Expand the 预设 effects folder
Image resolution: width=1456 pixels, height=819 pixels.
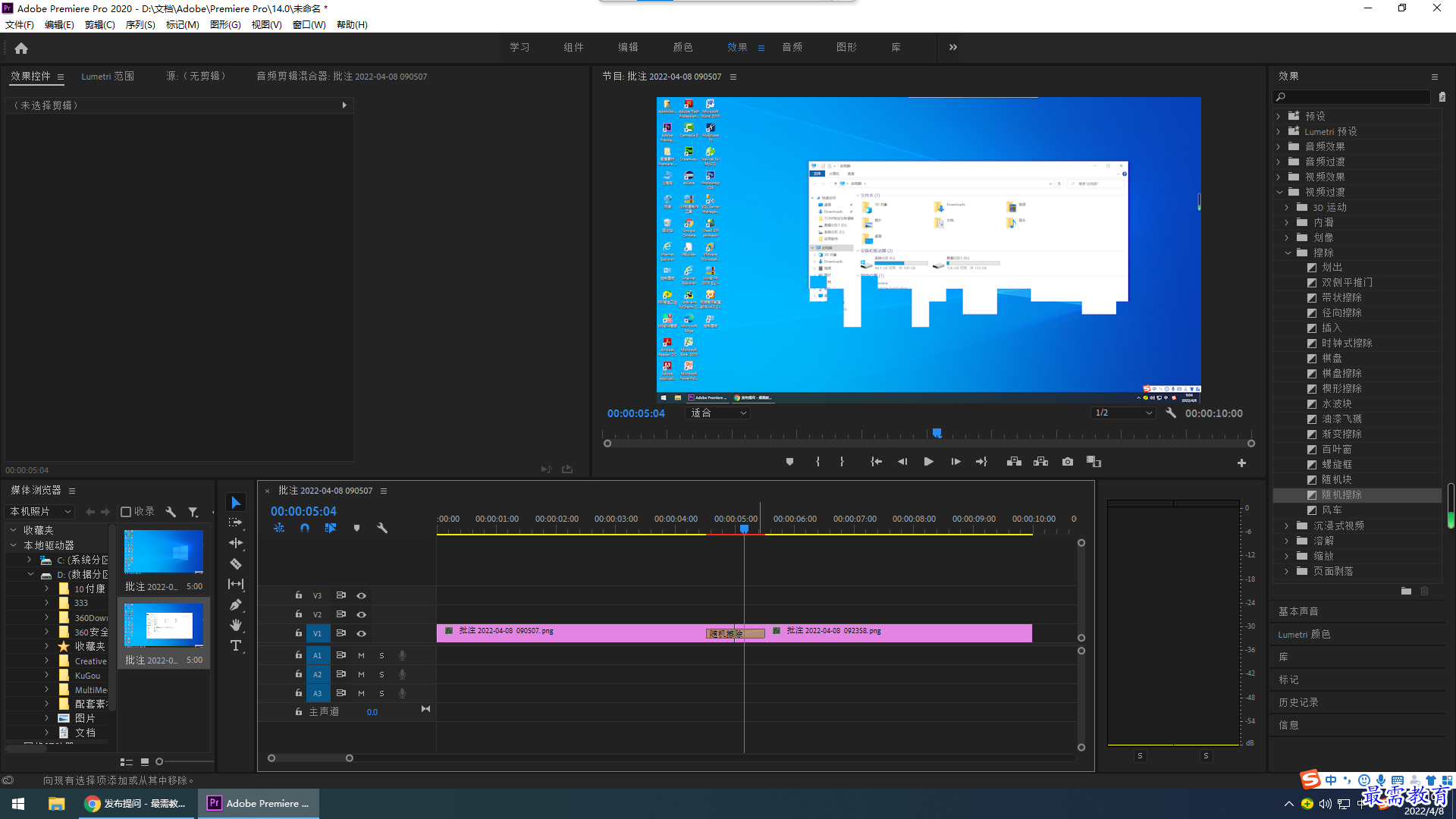tap(1279, 116)
